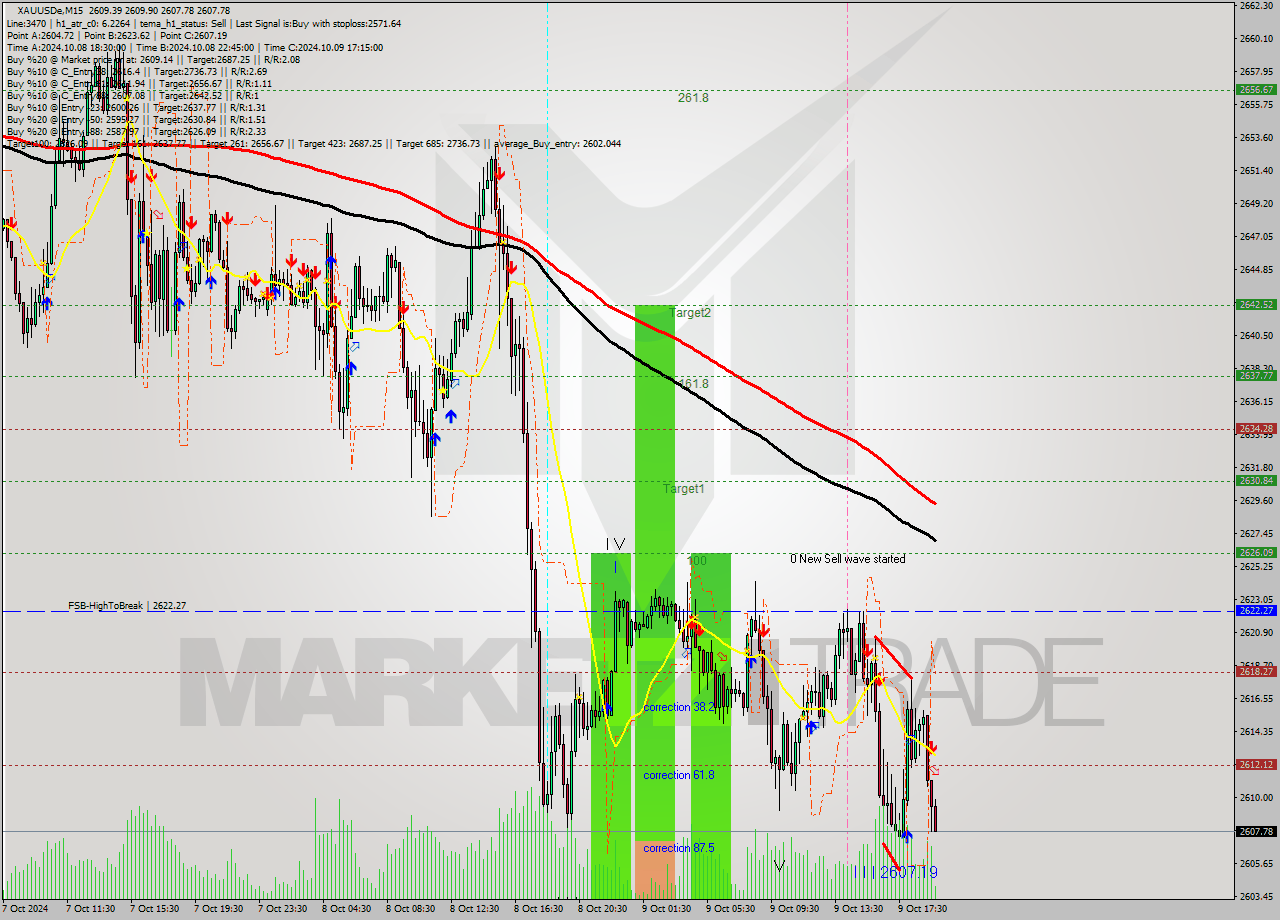
Task: Click the red 2618.27 price level label
Action: tap(1256, 672)
